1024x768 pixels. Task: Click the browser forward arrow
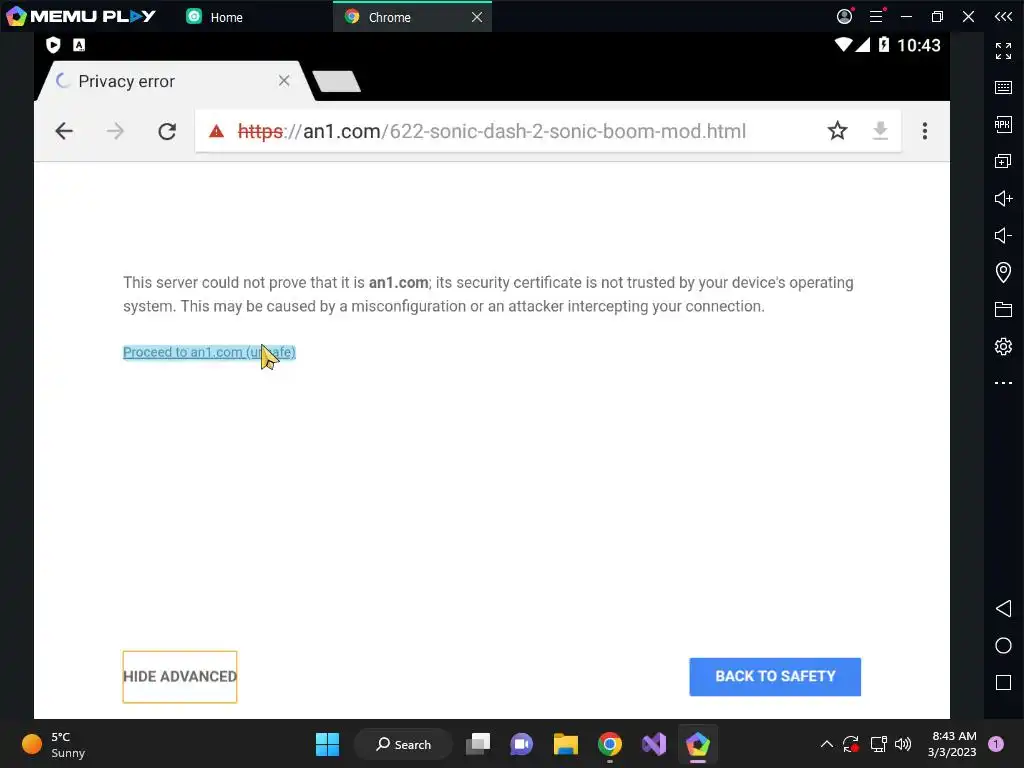115,131
